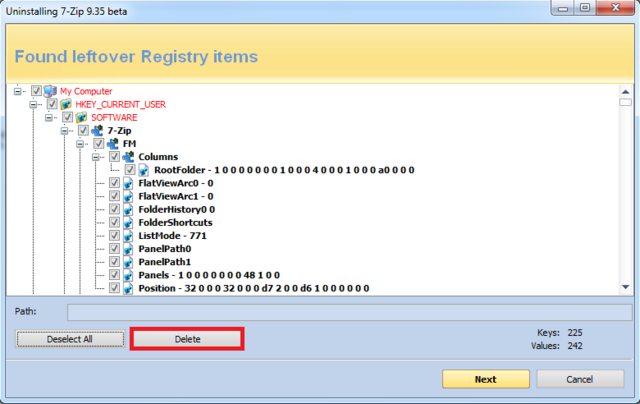The image size is (640, 404).
Task: Collapse the My Computer tree node
Action: [x=18, y=91]
